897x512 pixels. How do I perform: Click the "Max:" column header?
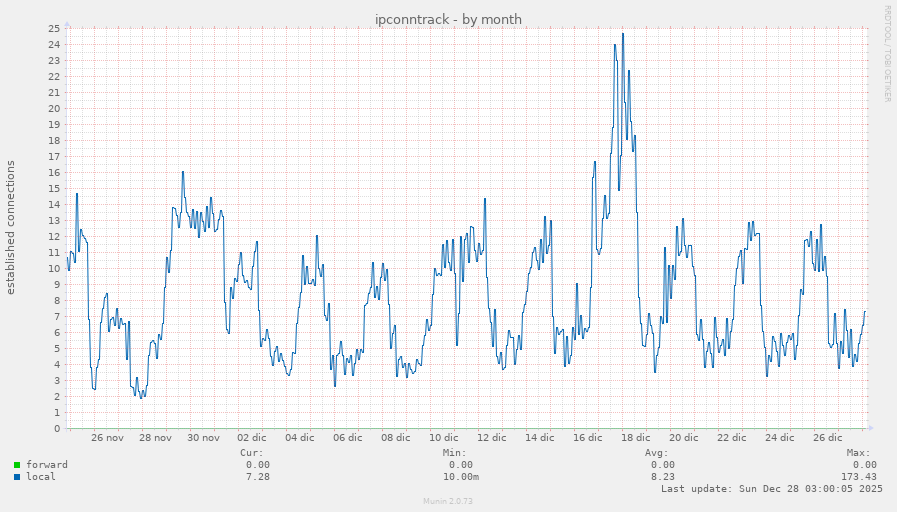point(859,453)
